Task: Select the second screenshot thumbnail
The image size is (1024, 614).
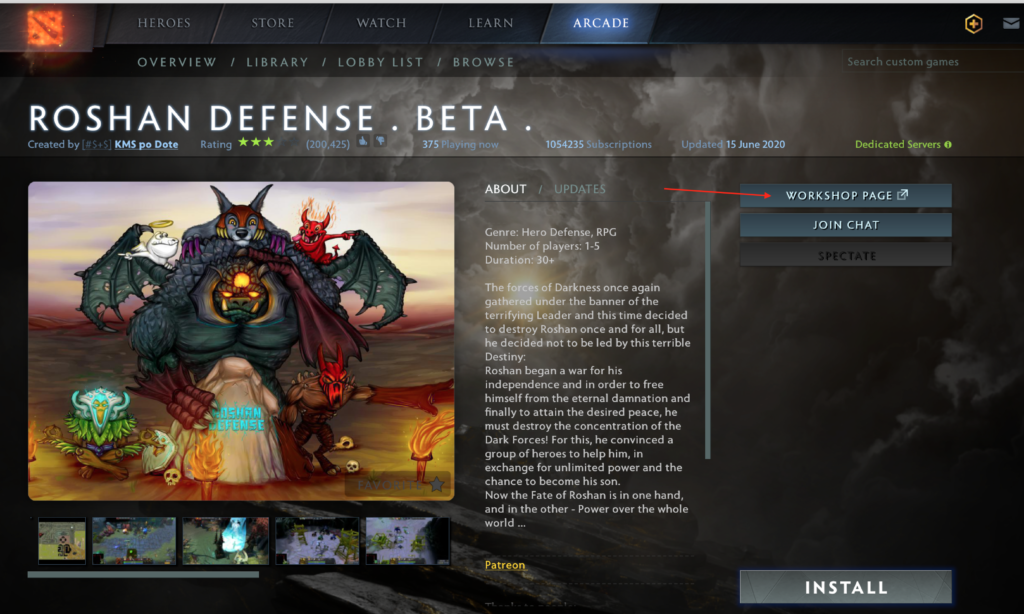Action: [x=134, y=541]
